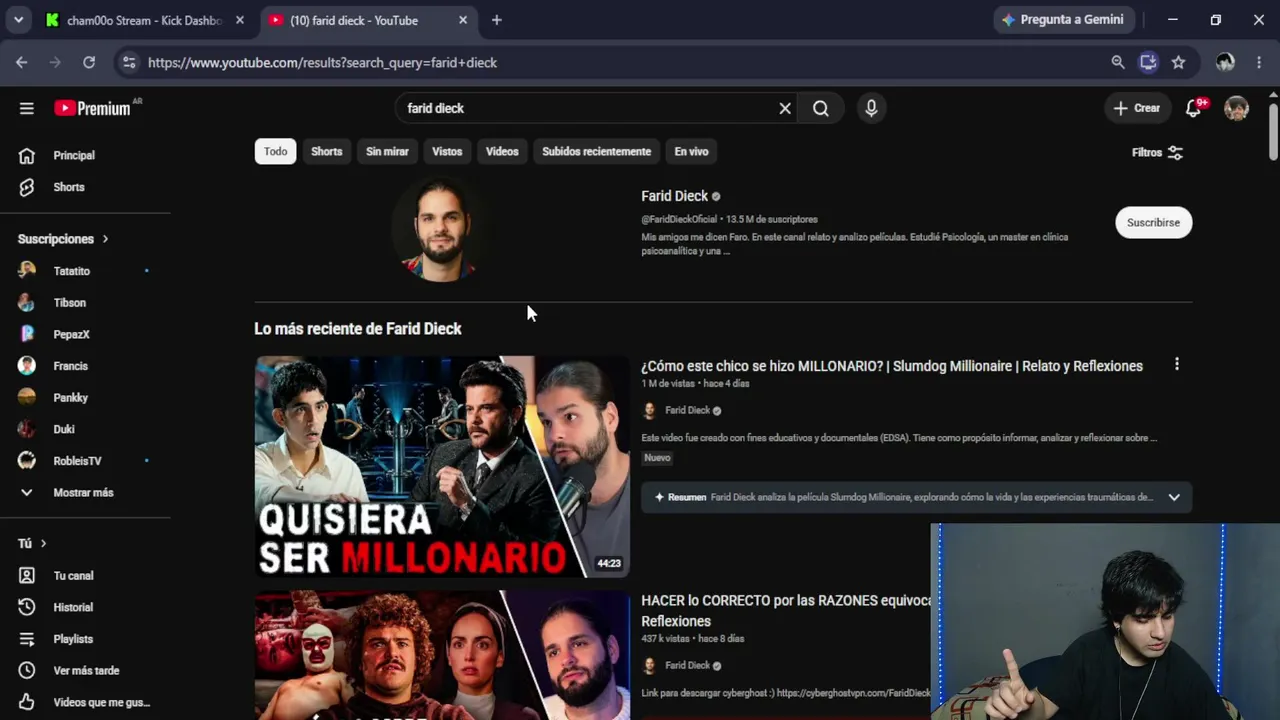
Task: Open the Slumdog Millionaire video title
Action: tap(892, 366)
